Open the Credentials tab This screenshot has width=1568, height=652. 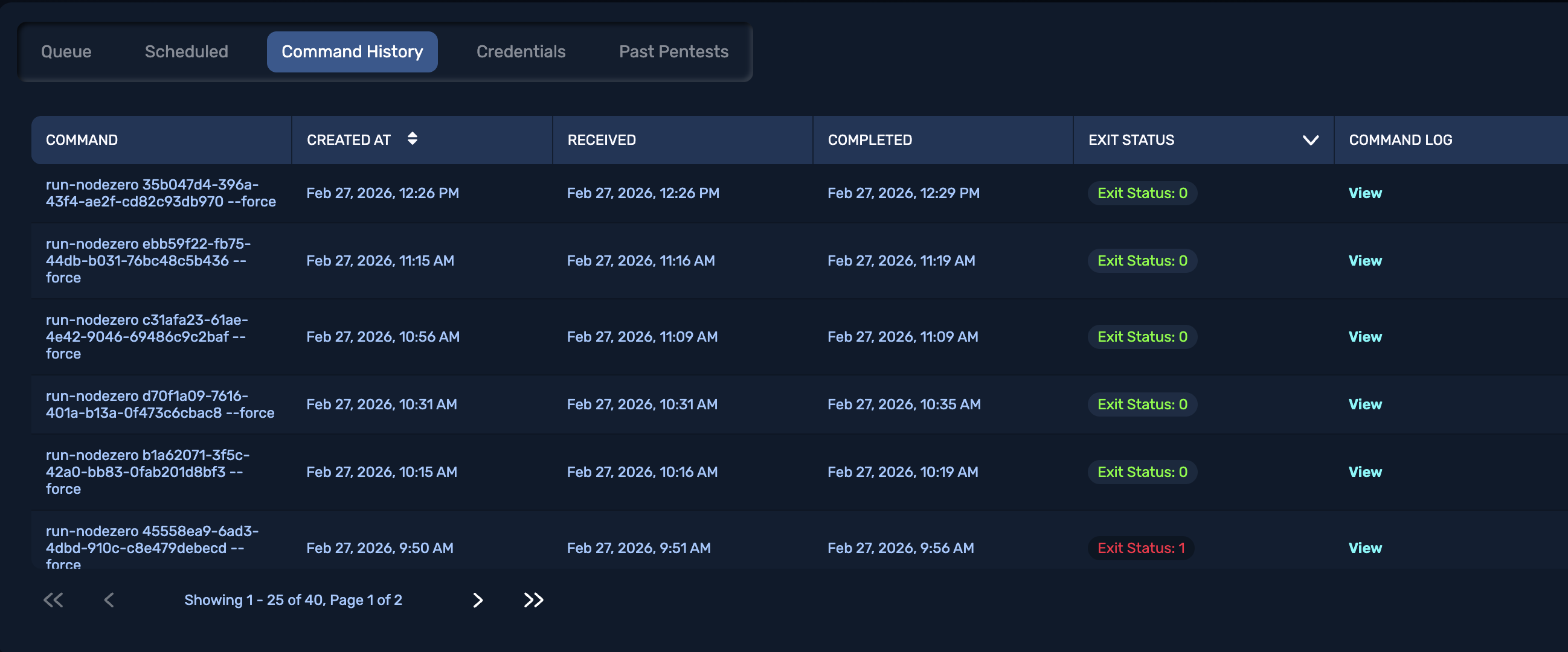[x=521, y=52]
